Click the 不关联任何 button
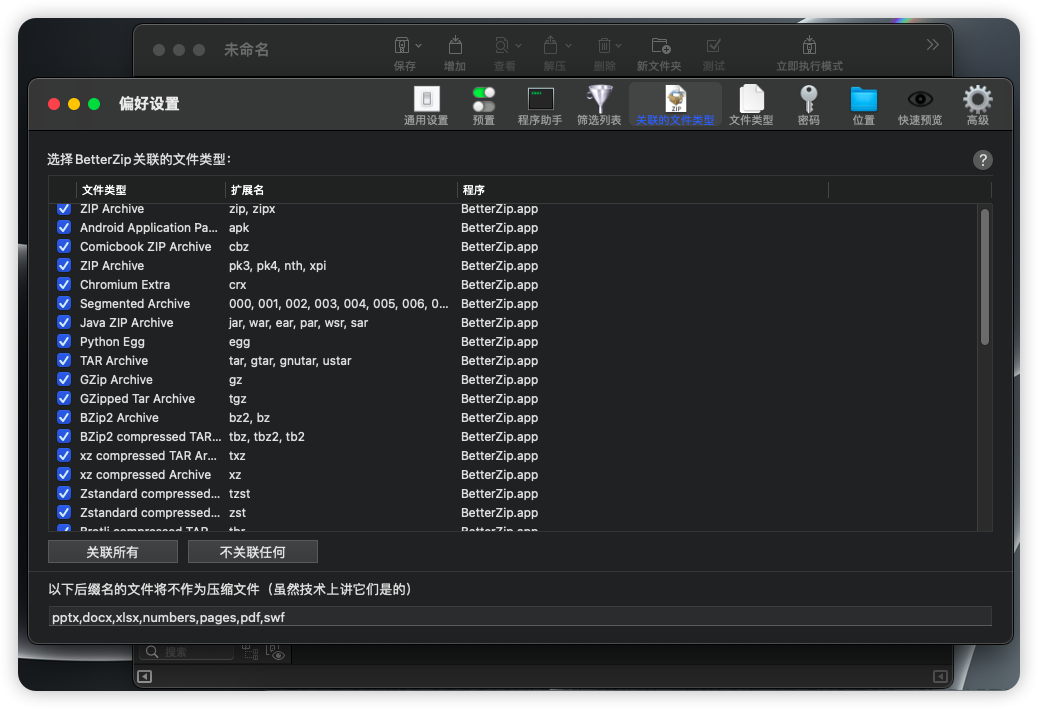 coord(252,552)
